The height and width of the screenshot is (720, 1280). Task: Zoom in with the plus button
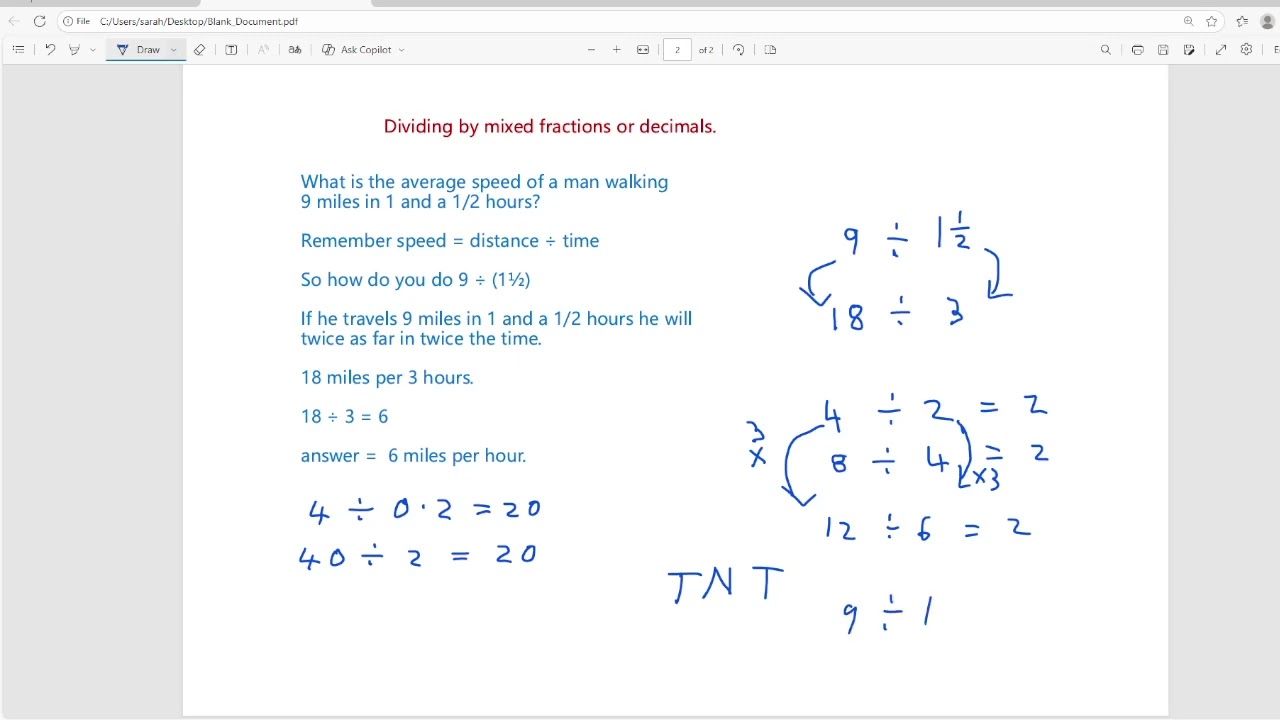point(617,49)
